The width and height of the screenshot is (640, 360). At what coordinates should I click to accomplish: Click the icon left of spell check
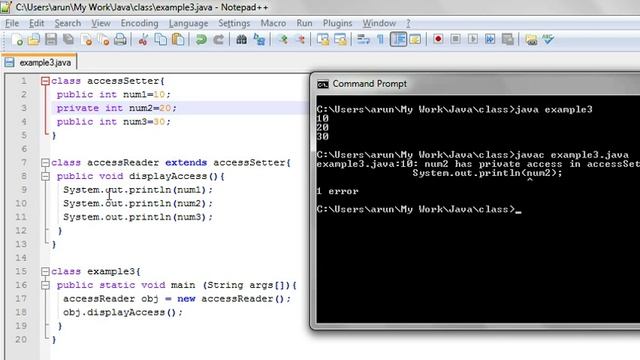pos(531,40)
